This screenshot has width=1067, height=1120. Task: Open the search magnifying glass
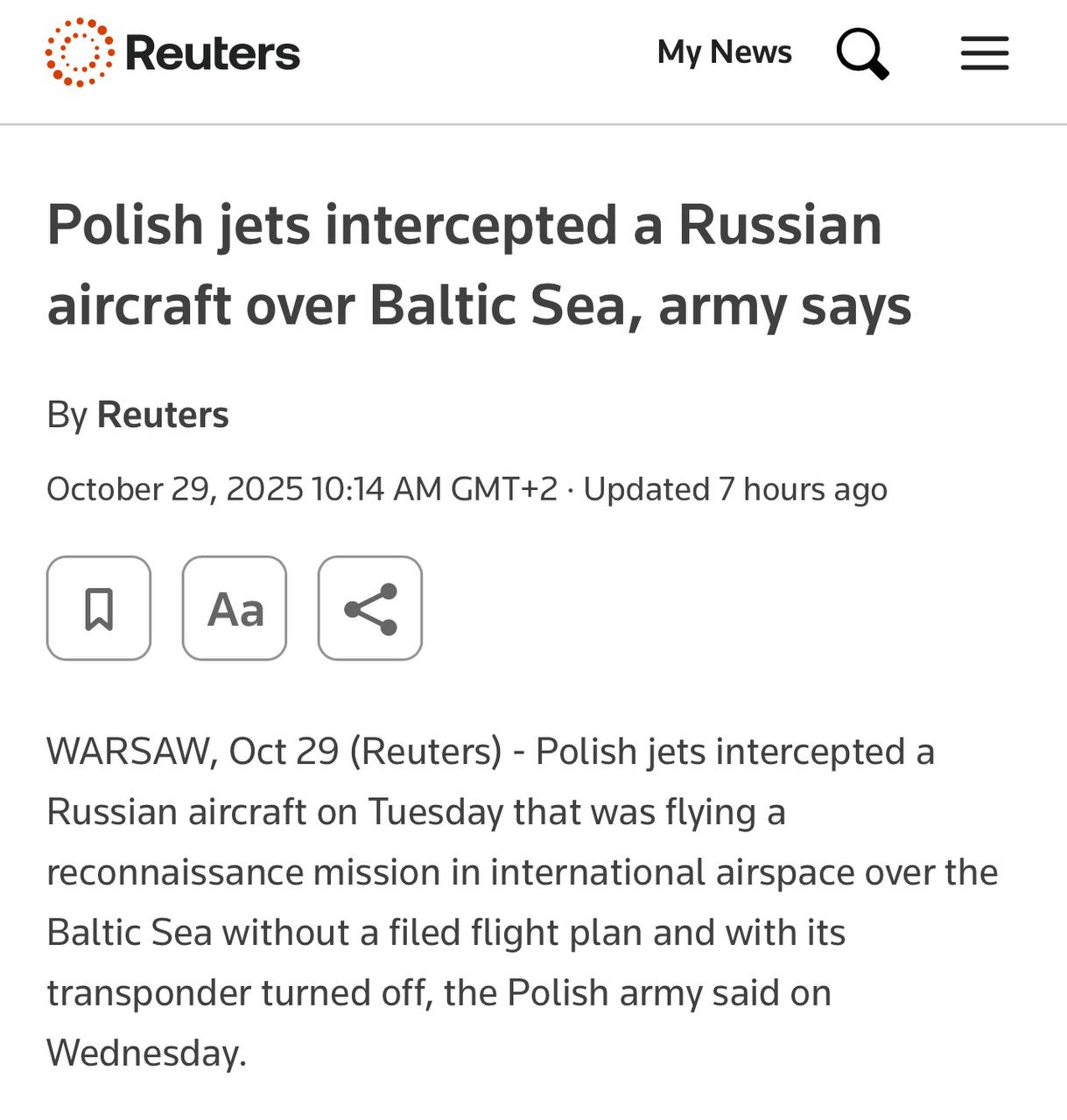point(862,53)
